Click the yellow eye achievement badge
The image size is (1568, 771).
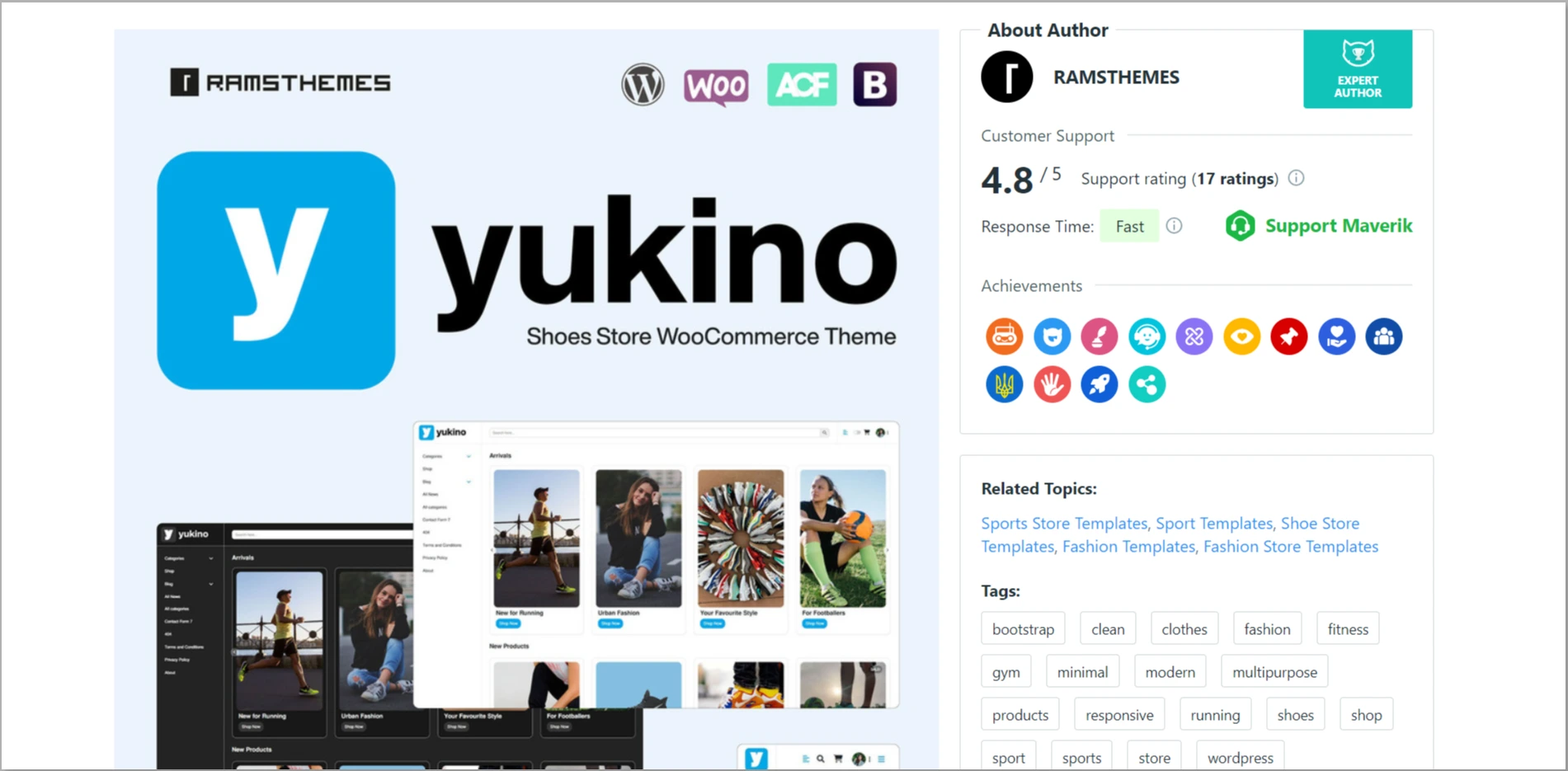(x=1241, y=336)
